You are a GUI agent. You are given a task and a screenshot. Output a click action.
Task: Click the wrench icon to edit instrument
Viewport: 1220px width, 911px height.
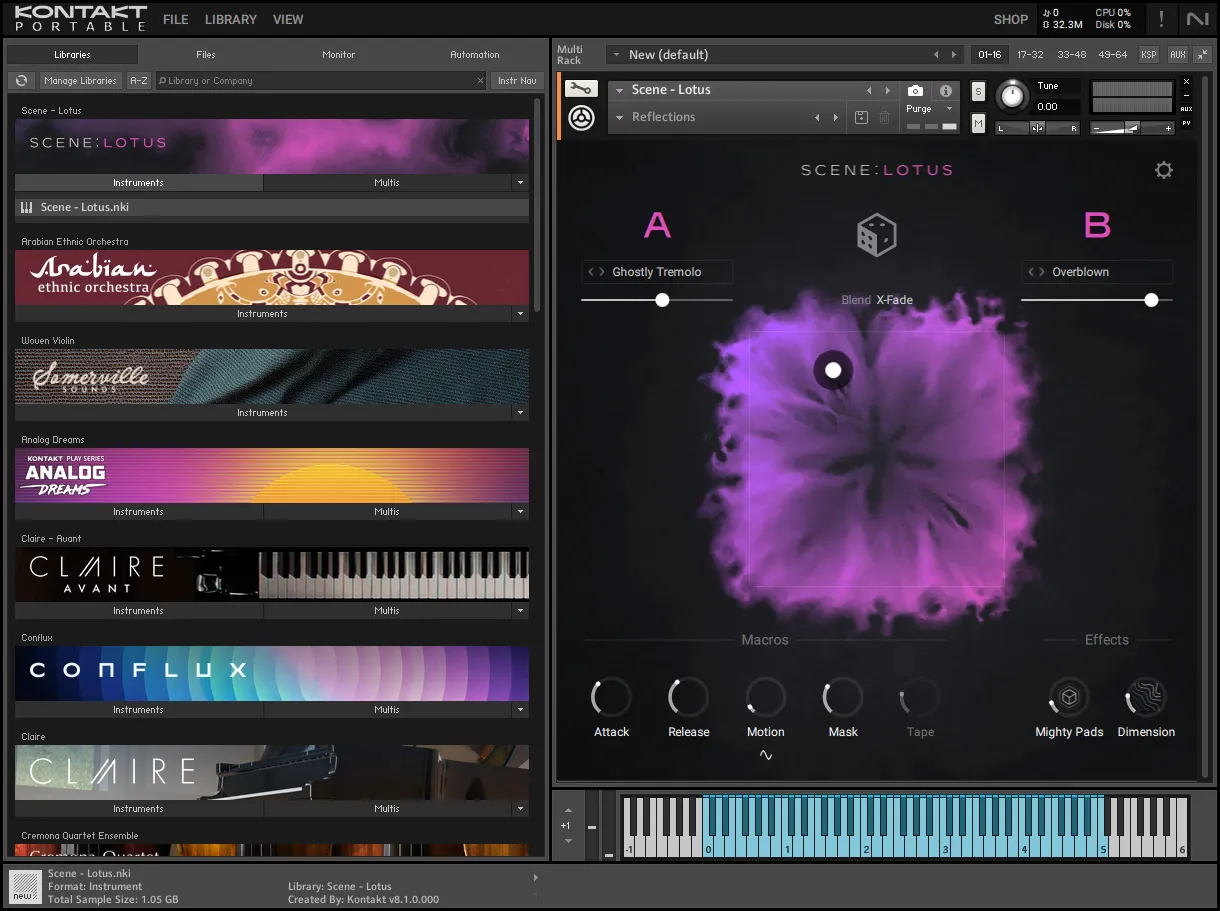tap(581, 88)
